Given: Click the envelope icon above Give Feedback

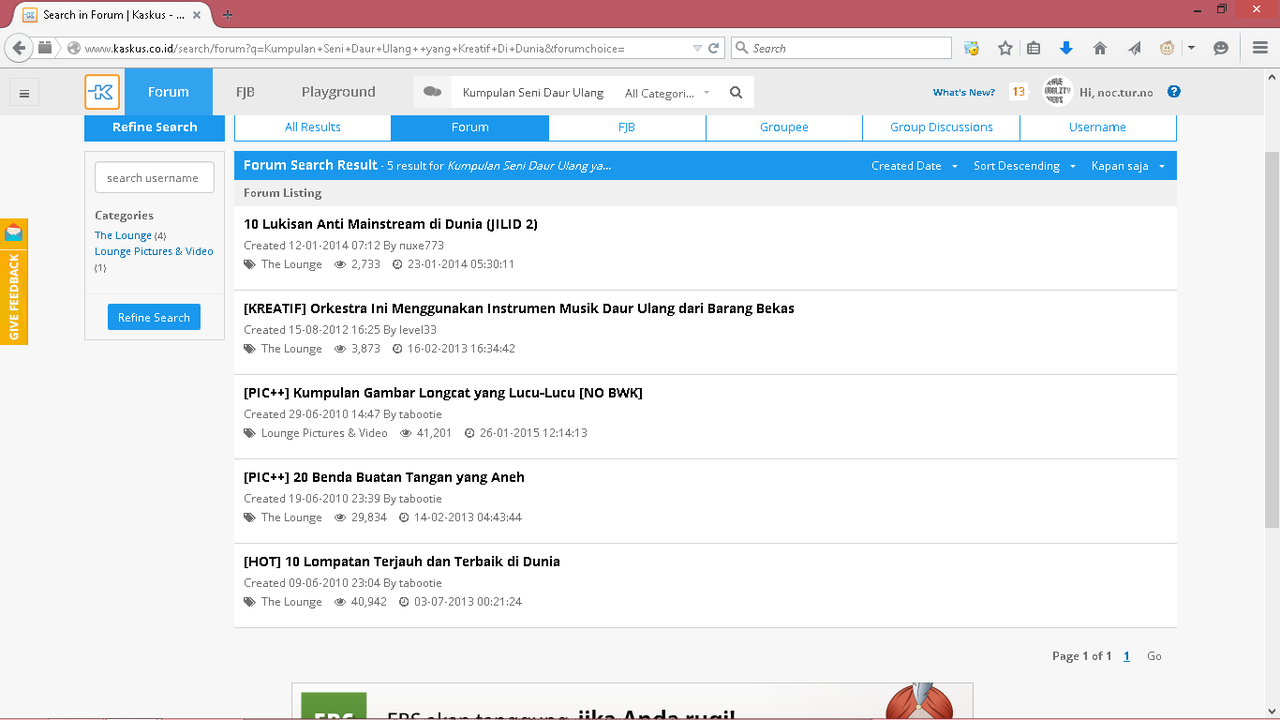Looking at the screenshot, I should pyautogui.click(x=13, y=233).
